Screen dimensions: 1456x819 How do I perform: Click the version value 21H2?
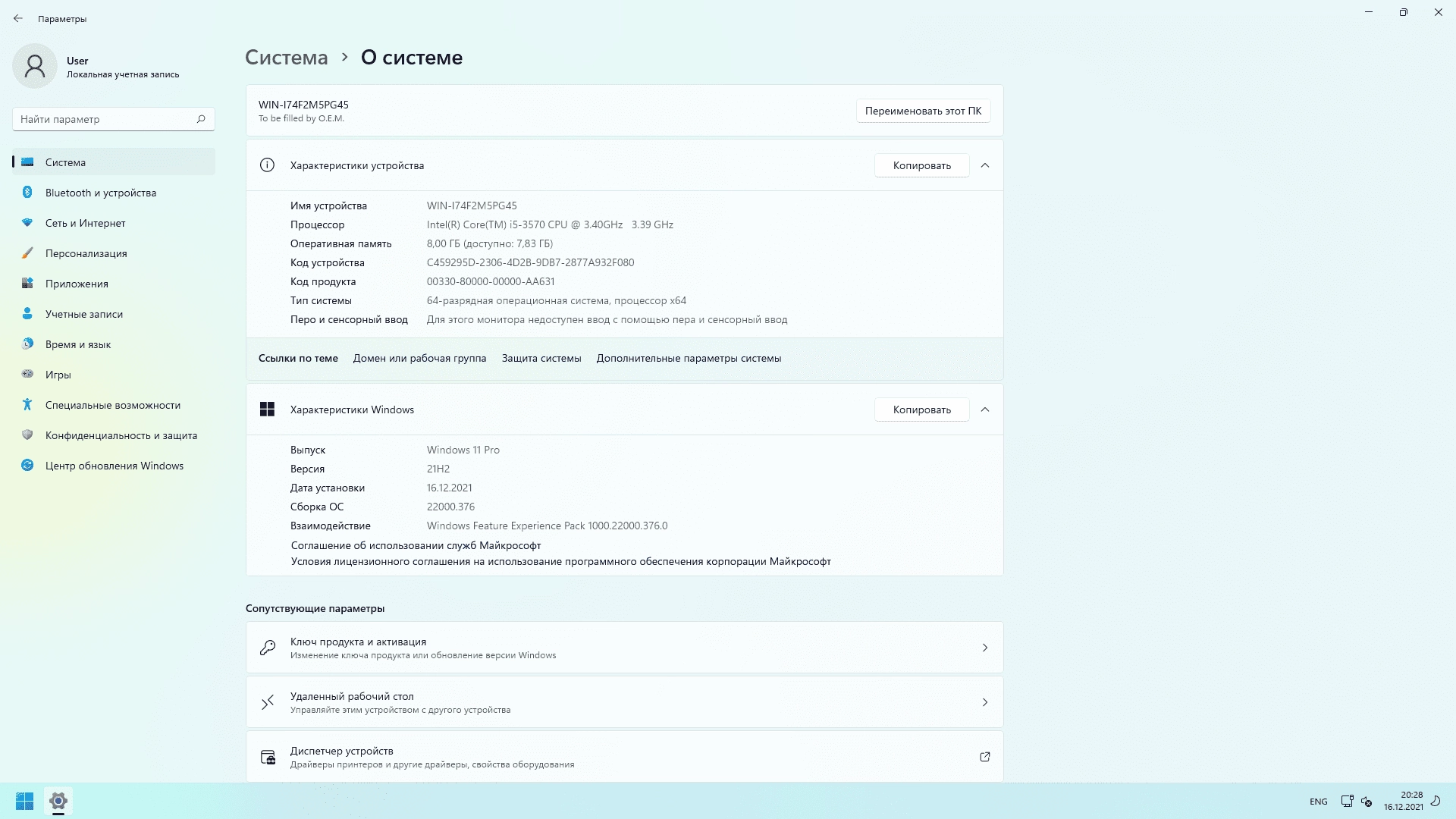point(438,469)
